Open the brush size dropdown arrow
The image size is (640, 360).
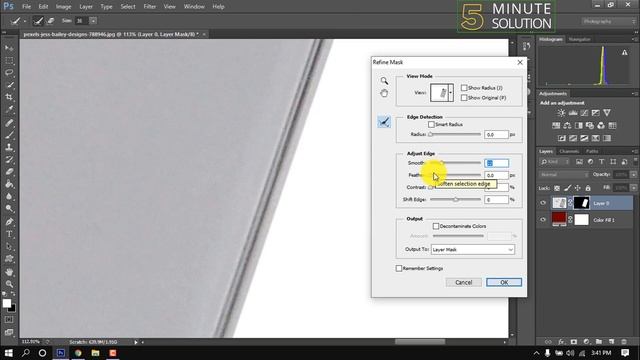[93, 20]
